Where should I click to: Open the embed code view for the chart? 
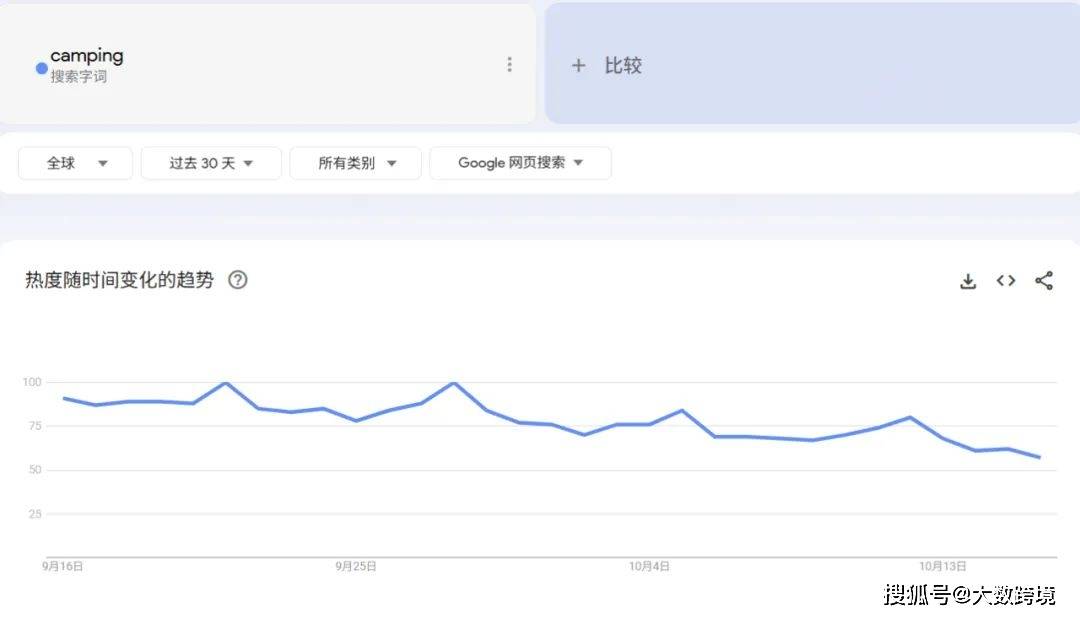point(1005,281)
